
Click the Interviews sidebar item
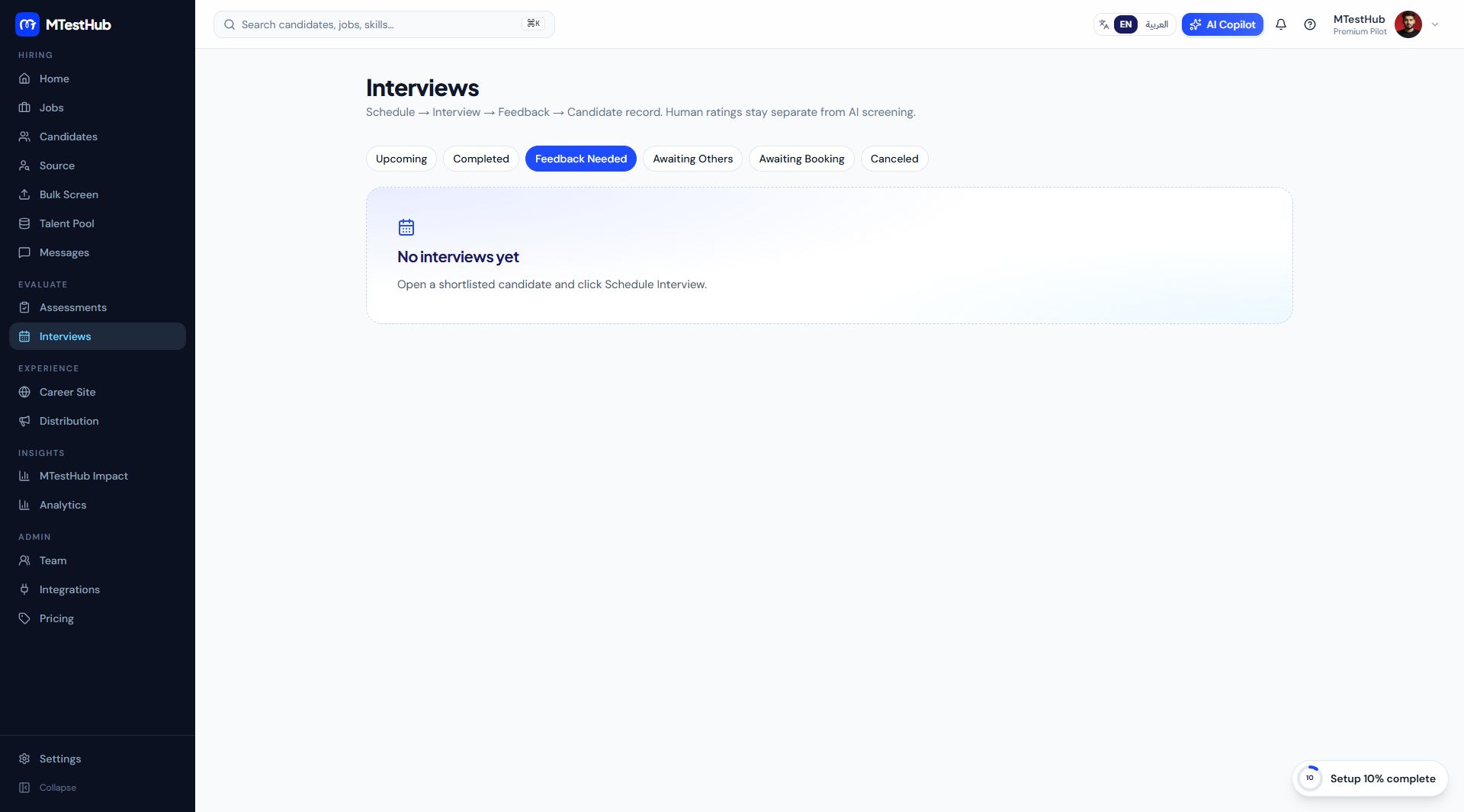point(98,336)
